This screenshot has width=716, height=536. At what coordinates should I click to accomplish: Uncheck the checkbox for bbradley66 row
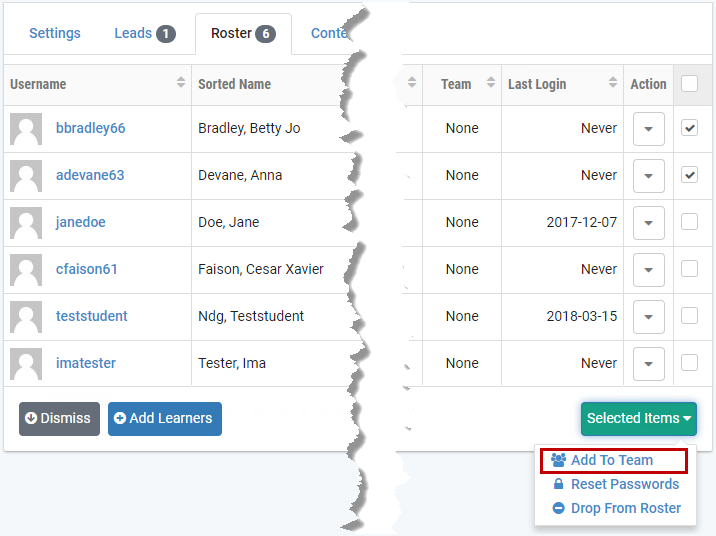689,128
